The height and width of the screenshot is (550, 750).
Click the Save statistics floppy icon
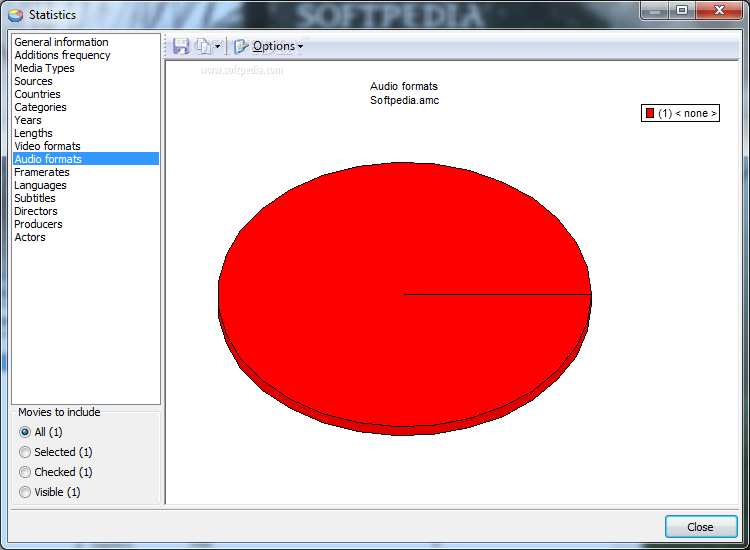coord(181,46)
